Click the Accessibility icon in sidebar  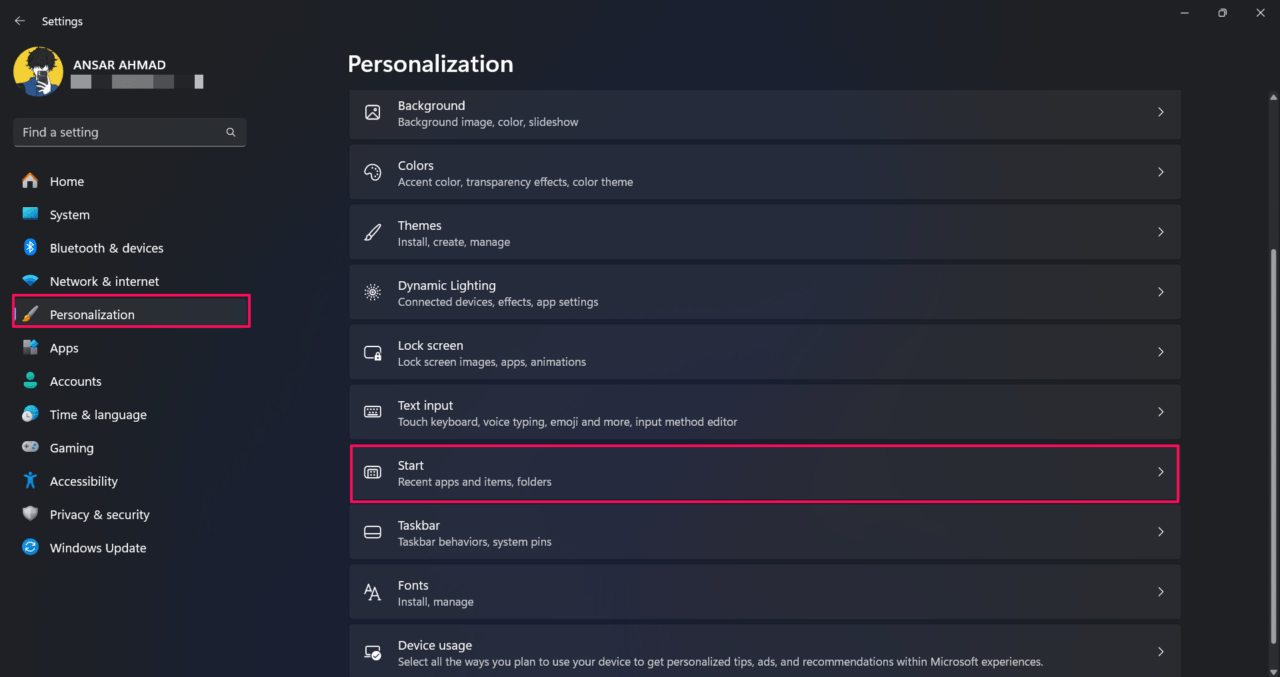(30, 481)
